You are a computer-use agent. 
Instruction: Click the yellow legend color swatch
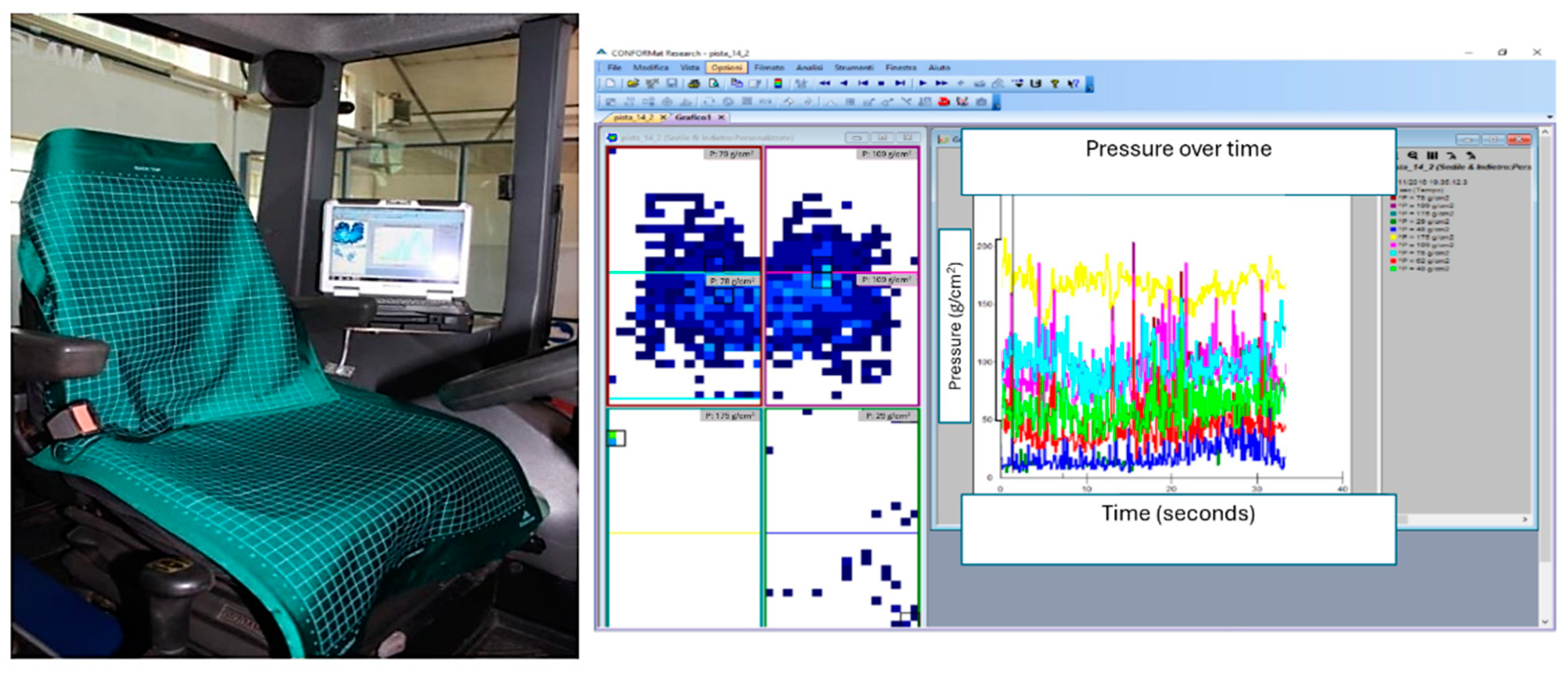pos(1394,237)
